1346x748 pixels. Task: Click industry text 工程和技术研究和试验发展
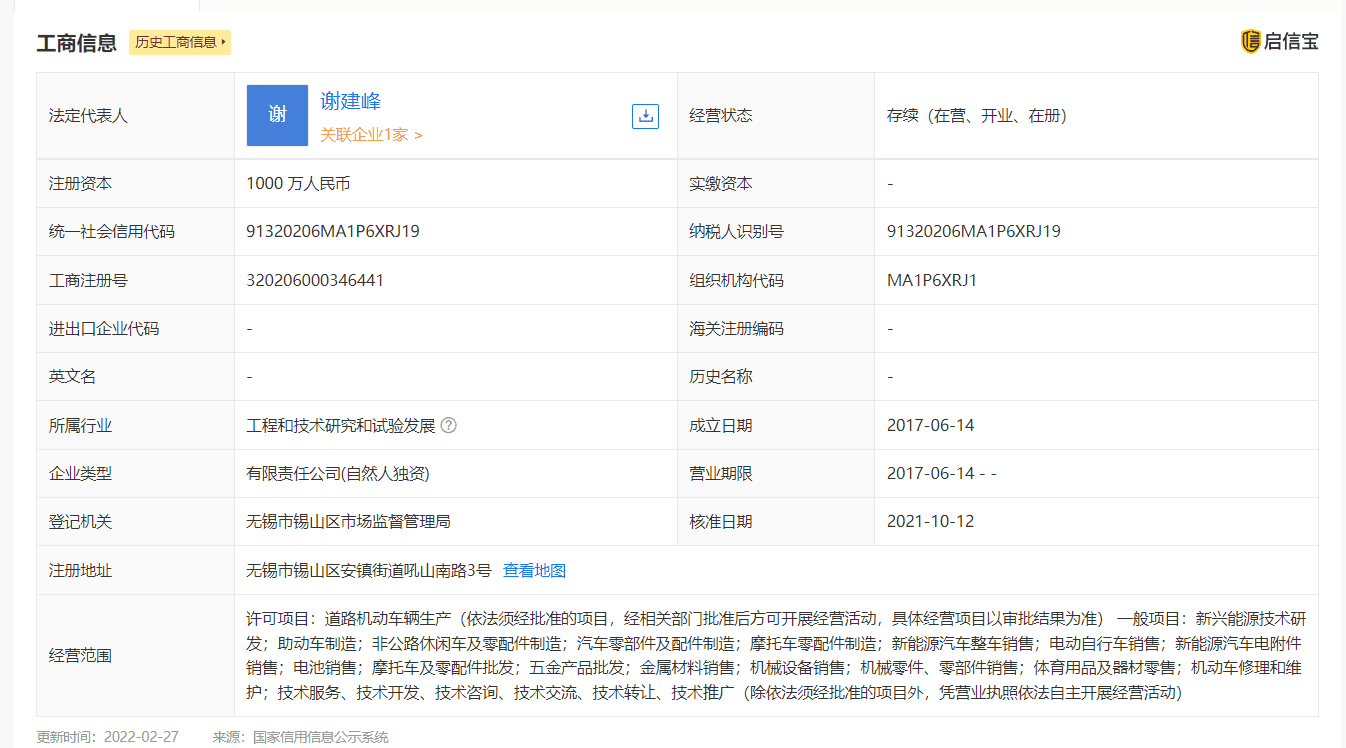[341, 425]
